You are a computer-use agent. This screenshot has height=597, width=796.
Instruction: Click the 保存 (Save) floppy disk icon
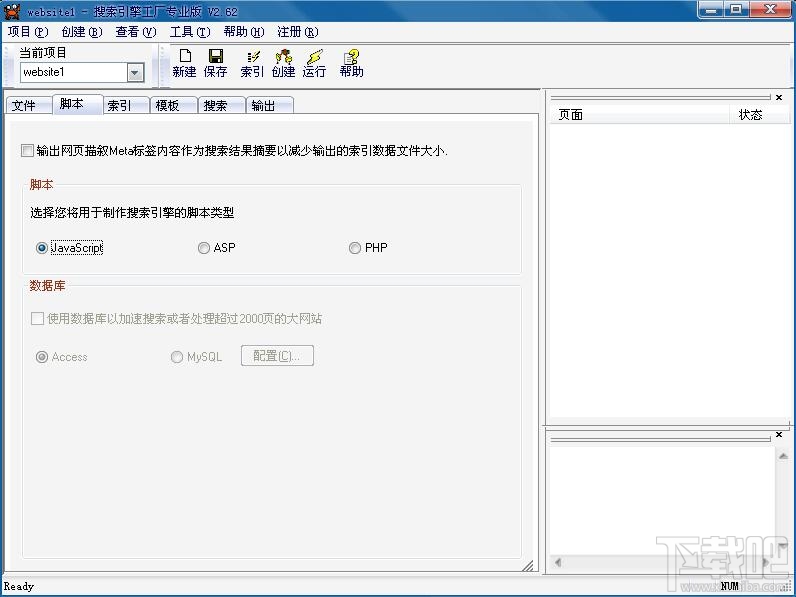pos(215,63)
